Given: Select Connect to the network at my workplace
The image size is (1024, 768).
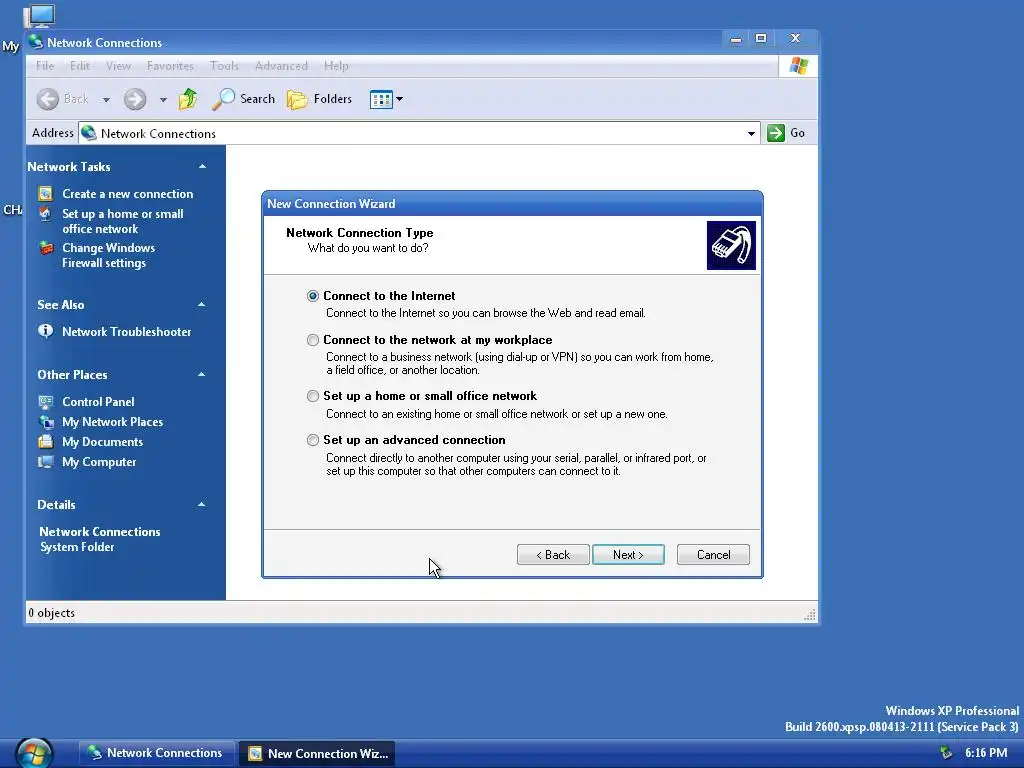Looking at the screenshot, I should (x=313, y=340).
